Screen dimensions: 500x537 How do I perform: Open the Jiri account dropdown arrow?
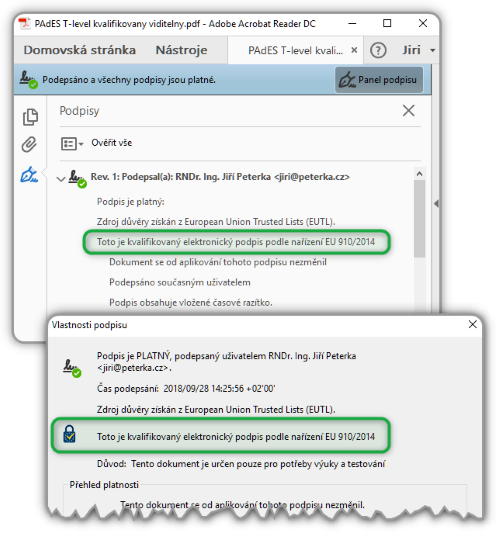(x=433, y=51)
